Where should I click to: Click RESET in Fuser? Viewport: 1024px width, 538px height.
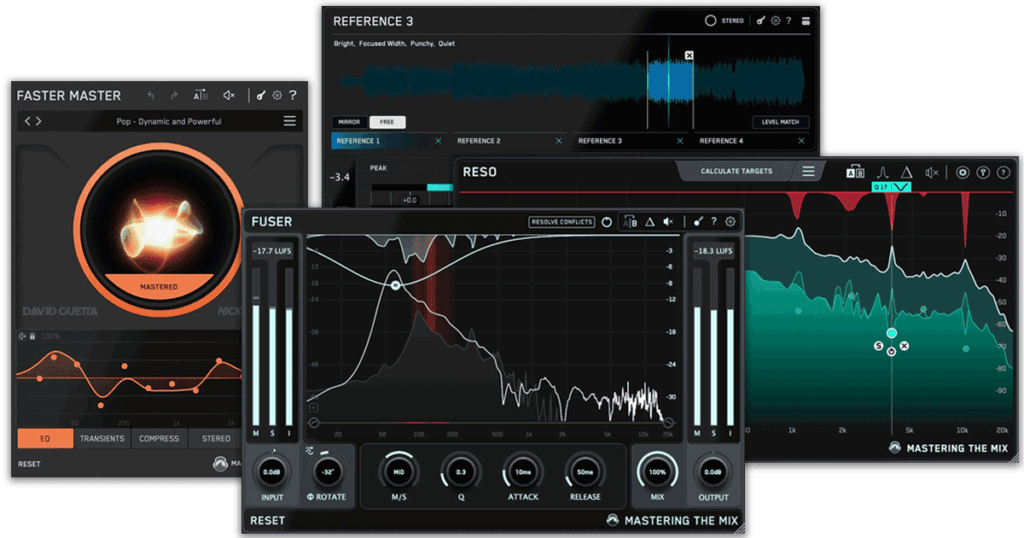pyautogui.click(x=267, y=520)
